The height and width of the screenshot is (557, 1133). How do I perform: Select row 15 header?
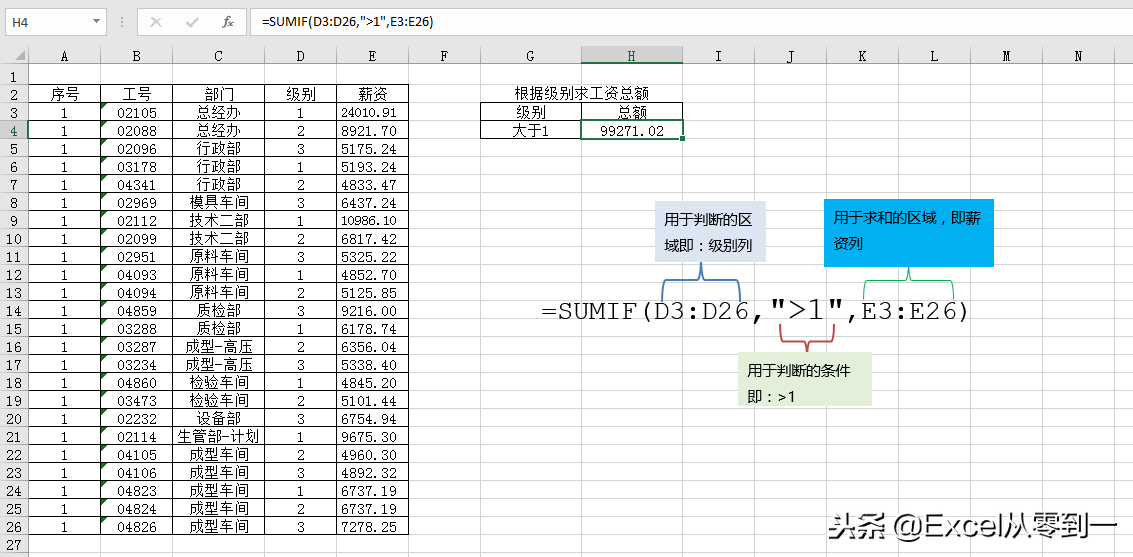pos(14,328)
